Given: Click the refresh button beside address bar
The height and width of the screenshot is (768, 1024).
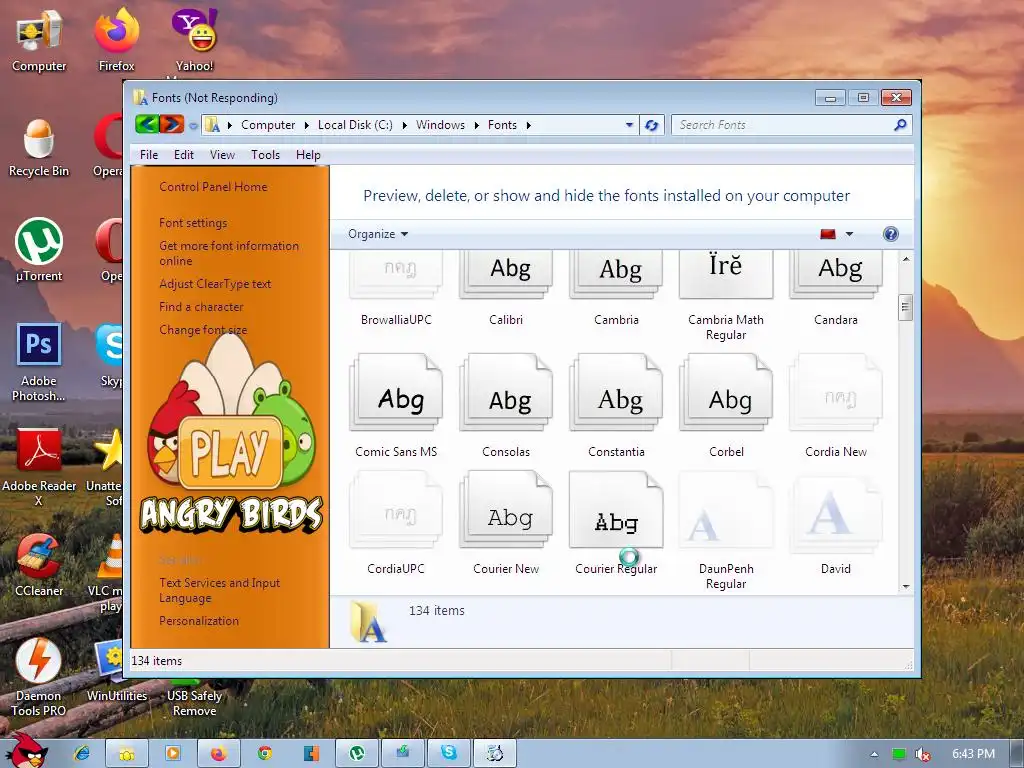Looking at the screenshot, I should click(651, 125).
